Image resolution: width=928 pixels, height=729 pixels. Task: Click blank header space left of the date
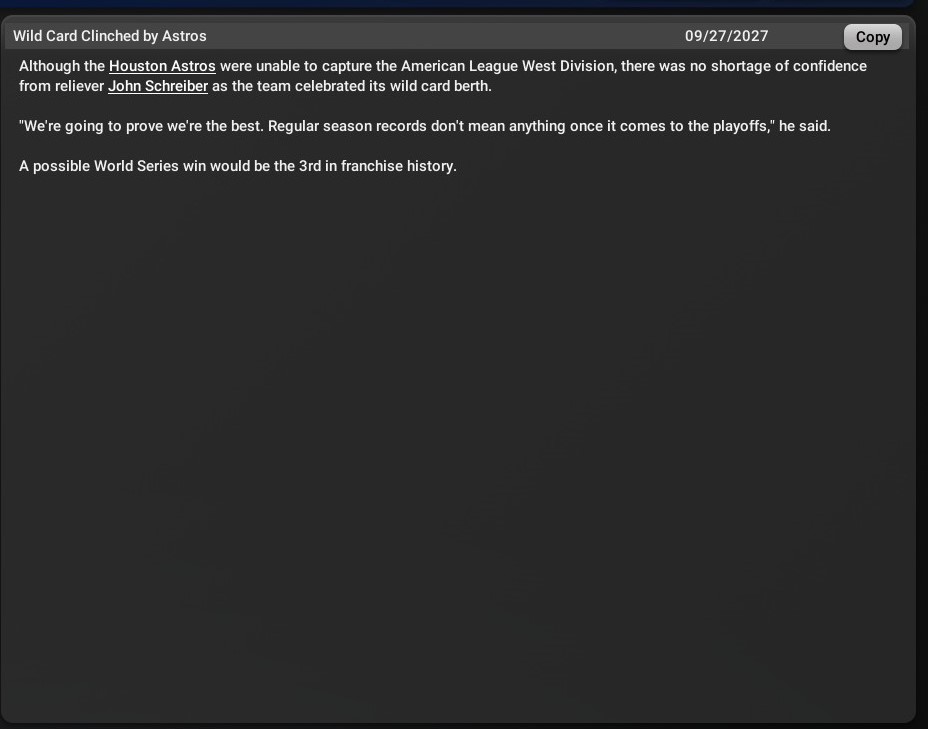tap(450, 36)
